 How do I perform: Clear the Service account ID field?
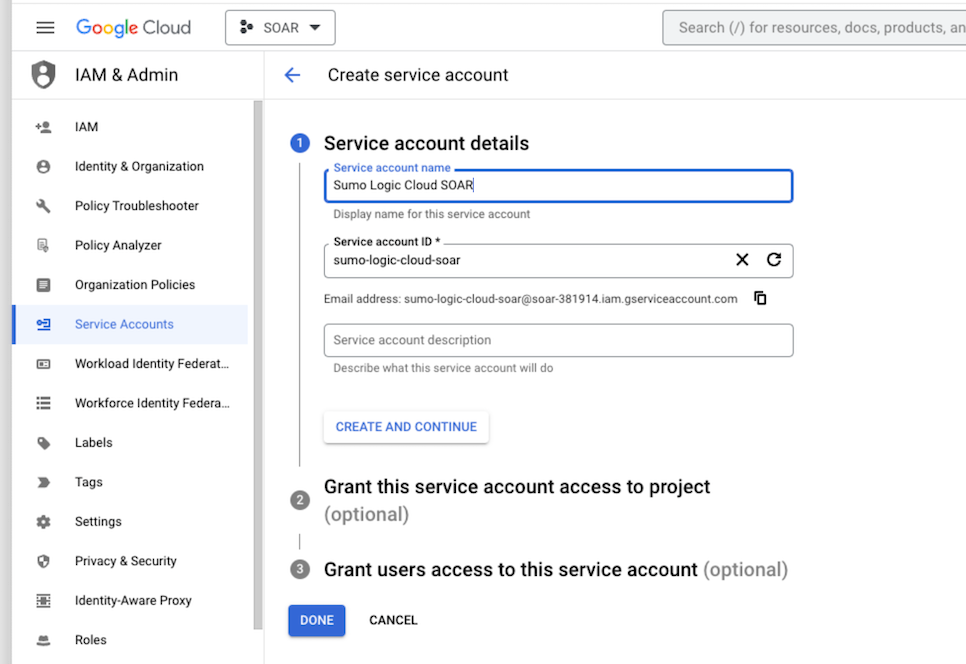(742, 259)
